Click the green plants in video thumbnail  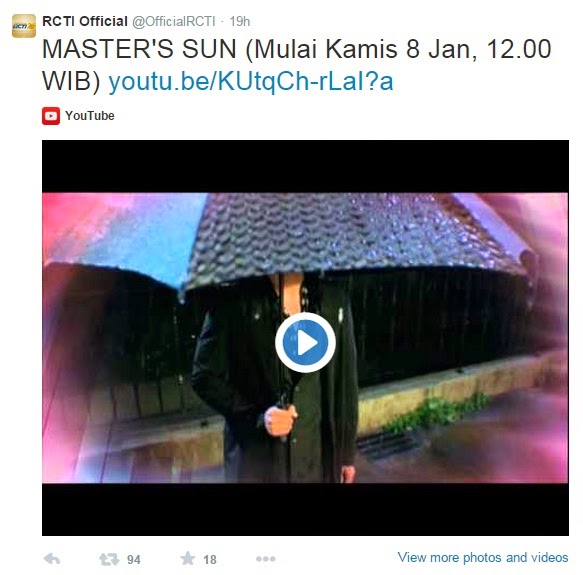438,411
